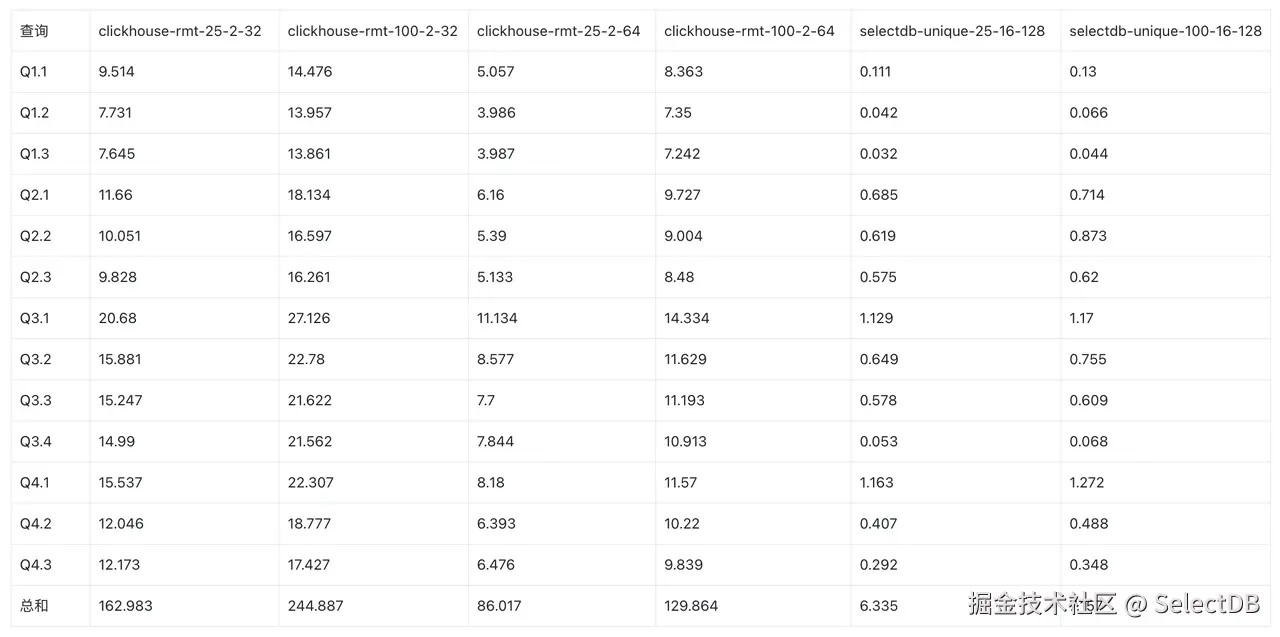
Task: Click the total cell 6.335
Action: (x=879, y=605)
